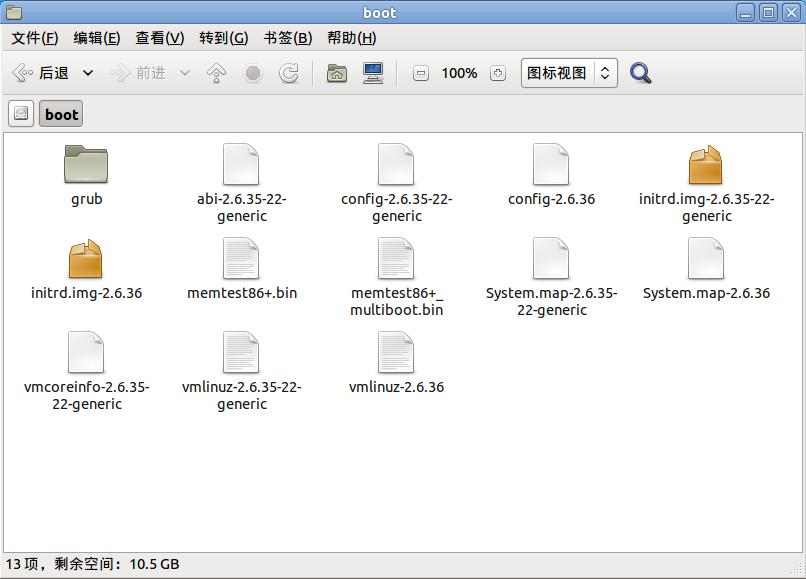Image resolution: width=806 pixels, height=579 pixels.
Task: Maximize the boot window
Action: pos(768,12)
